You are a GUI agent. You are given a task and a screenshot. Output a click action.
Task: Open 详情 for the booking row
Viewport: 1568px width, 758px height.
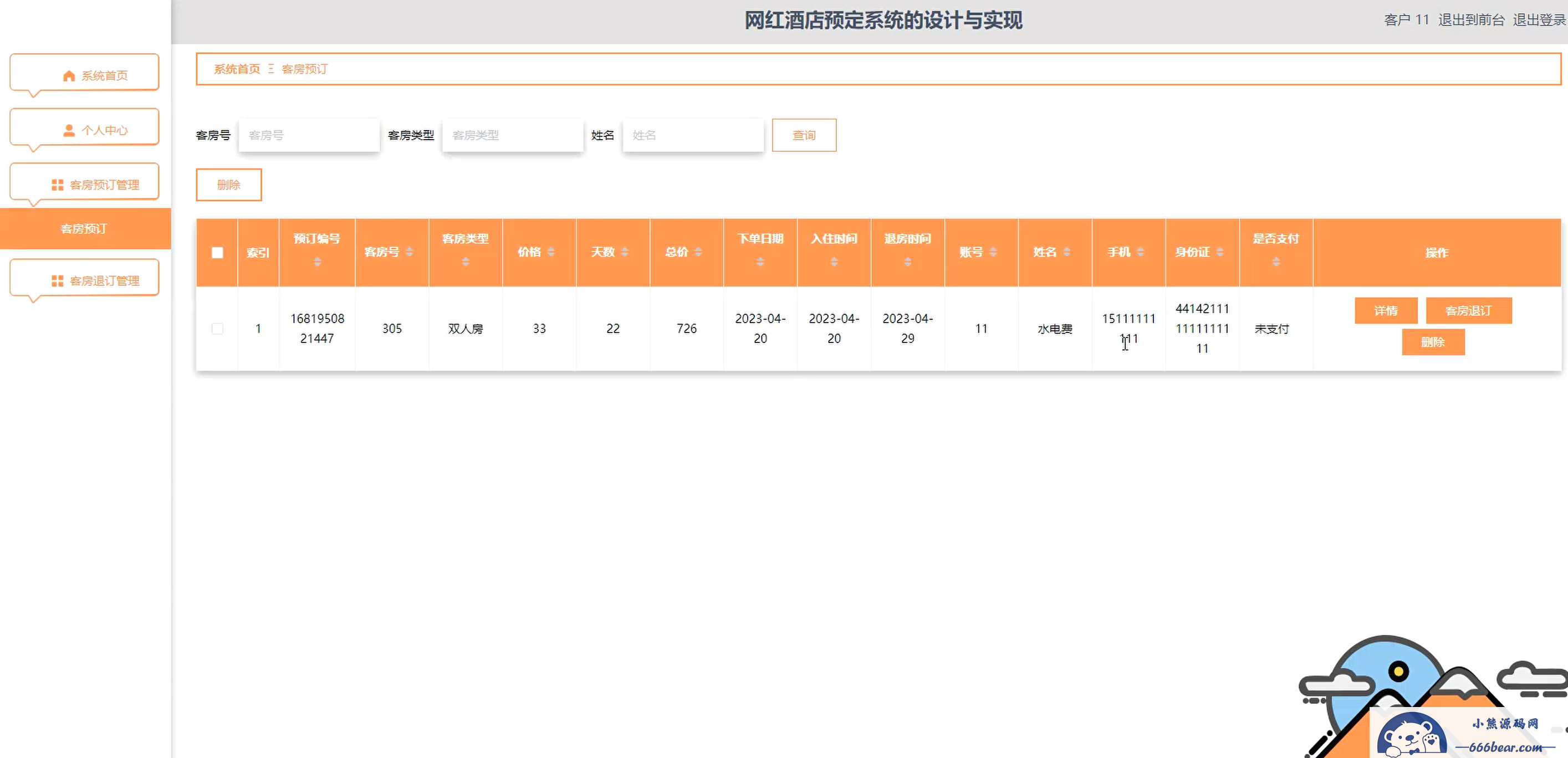pyautogui.click(x=1386, y=311)
